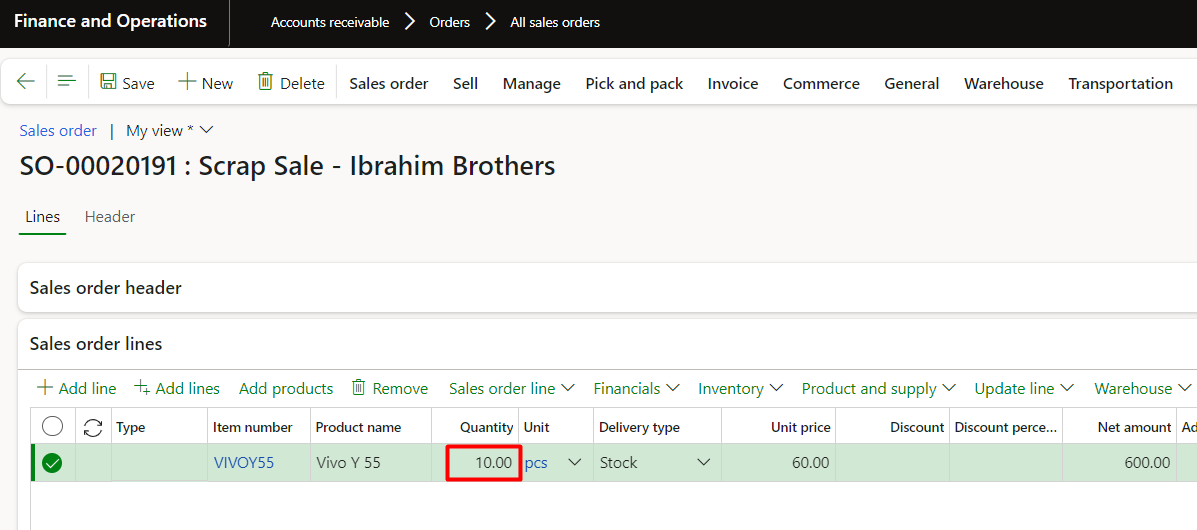Click the back arrow navigation icon
The image size is (1197, 530).
26,82
